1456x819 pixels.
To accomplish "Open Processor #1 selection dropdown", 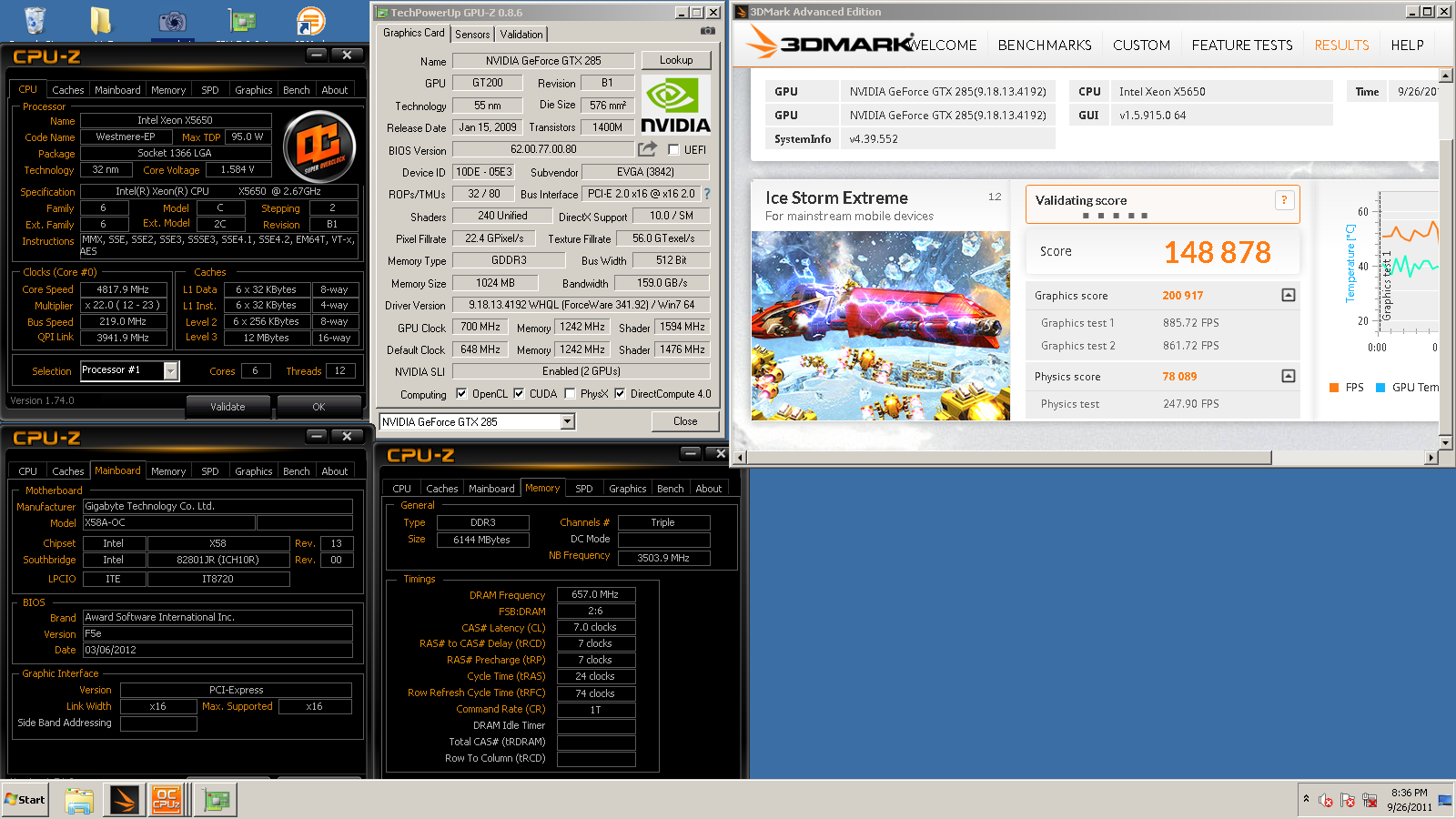I will coord(170,370).
